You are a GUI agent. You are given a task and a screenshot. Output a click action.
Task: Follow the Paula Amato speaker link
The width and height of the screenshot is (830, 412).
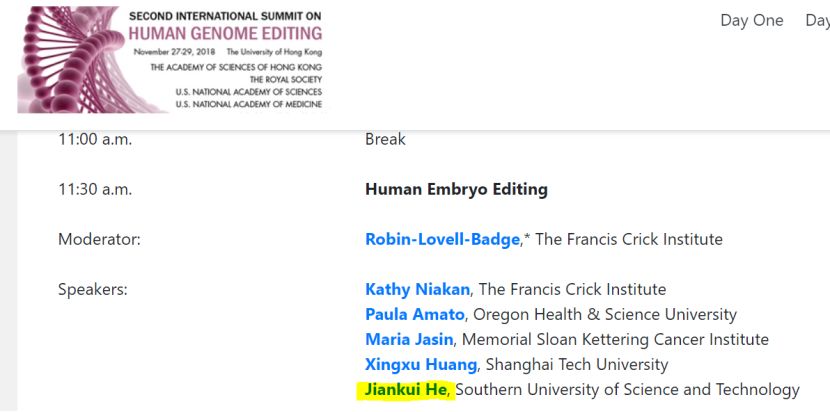414,315
